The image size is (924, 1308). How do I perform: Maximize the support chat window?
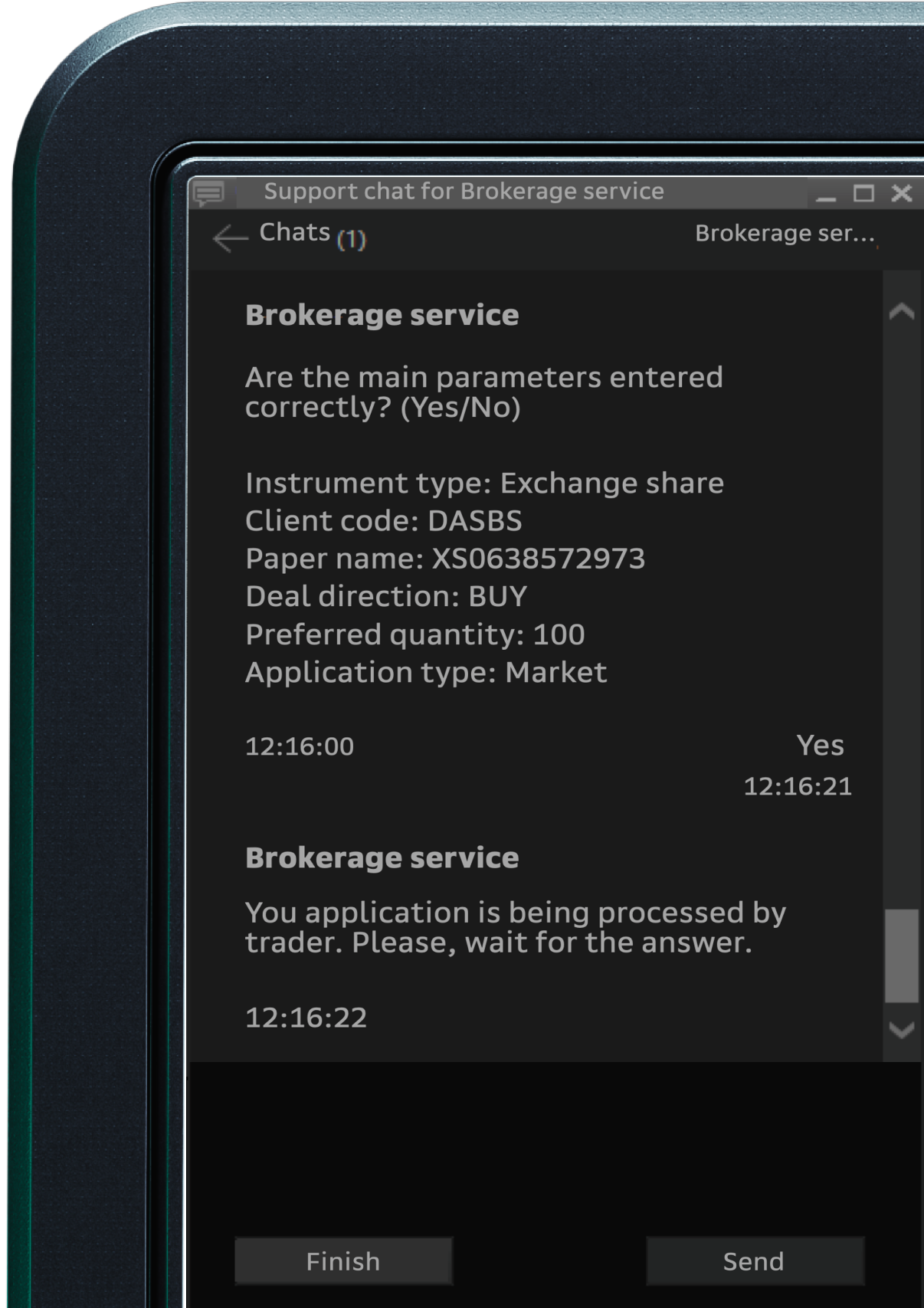(863, 193)
